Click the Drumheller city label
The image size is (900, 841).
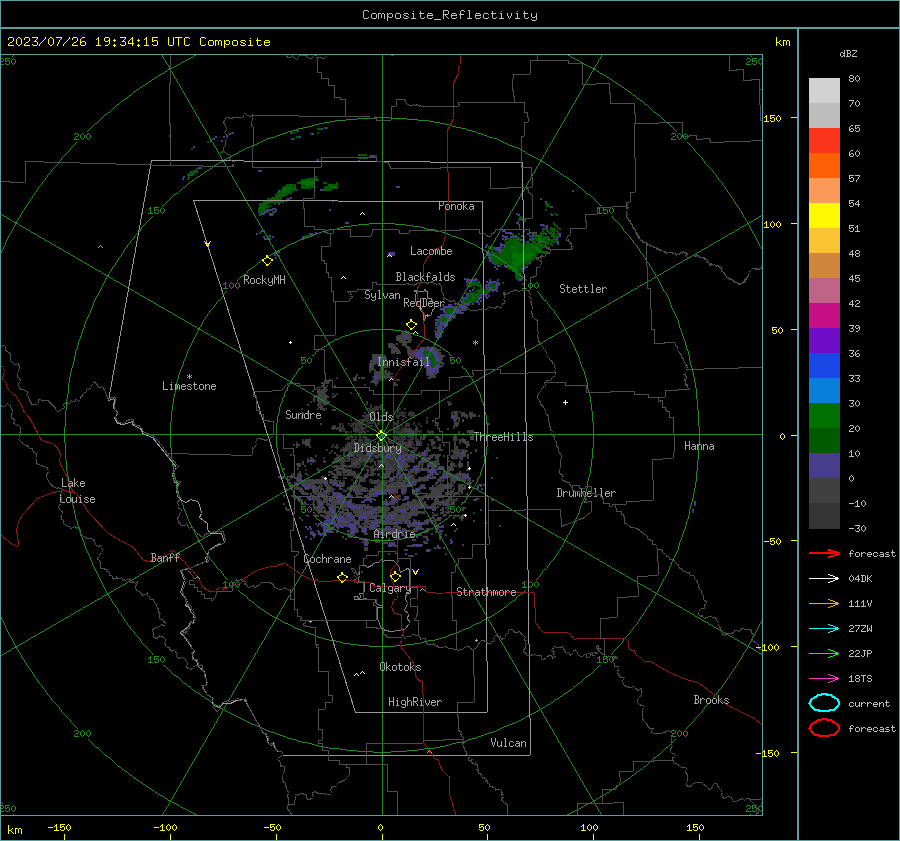[x=586, y=493]
